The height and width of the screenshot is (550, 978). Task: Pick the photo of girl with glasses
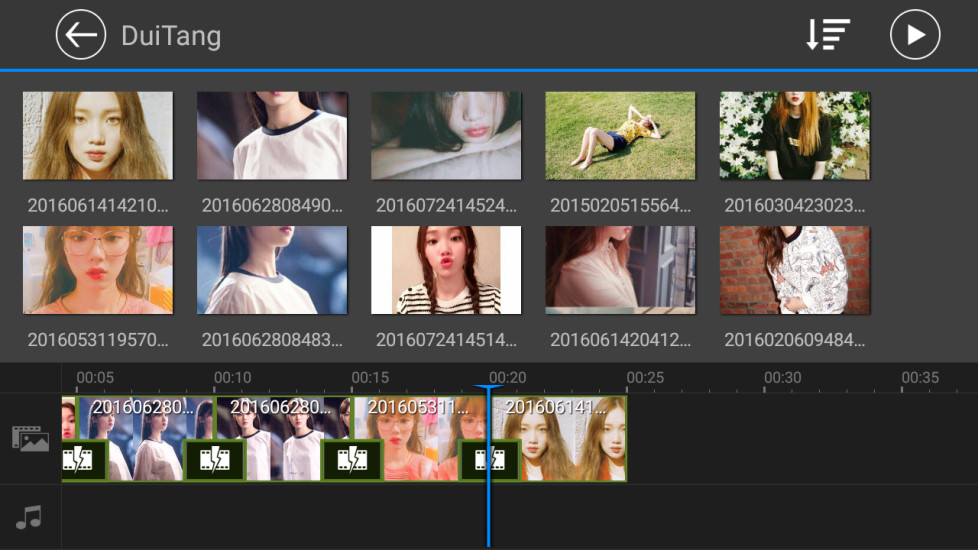(x=98, y=270)
